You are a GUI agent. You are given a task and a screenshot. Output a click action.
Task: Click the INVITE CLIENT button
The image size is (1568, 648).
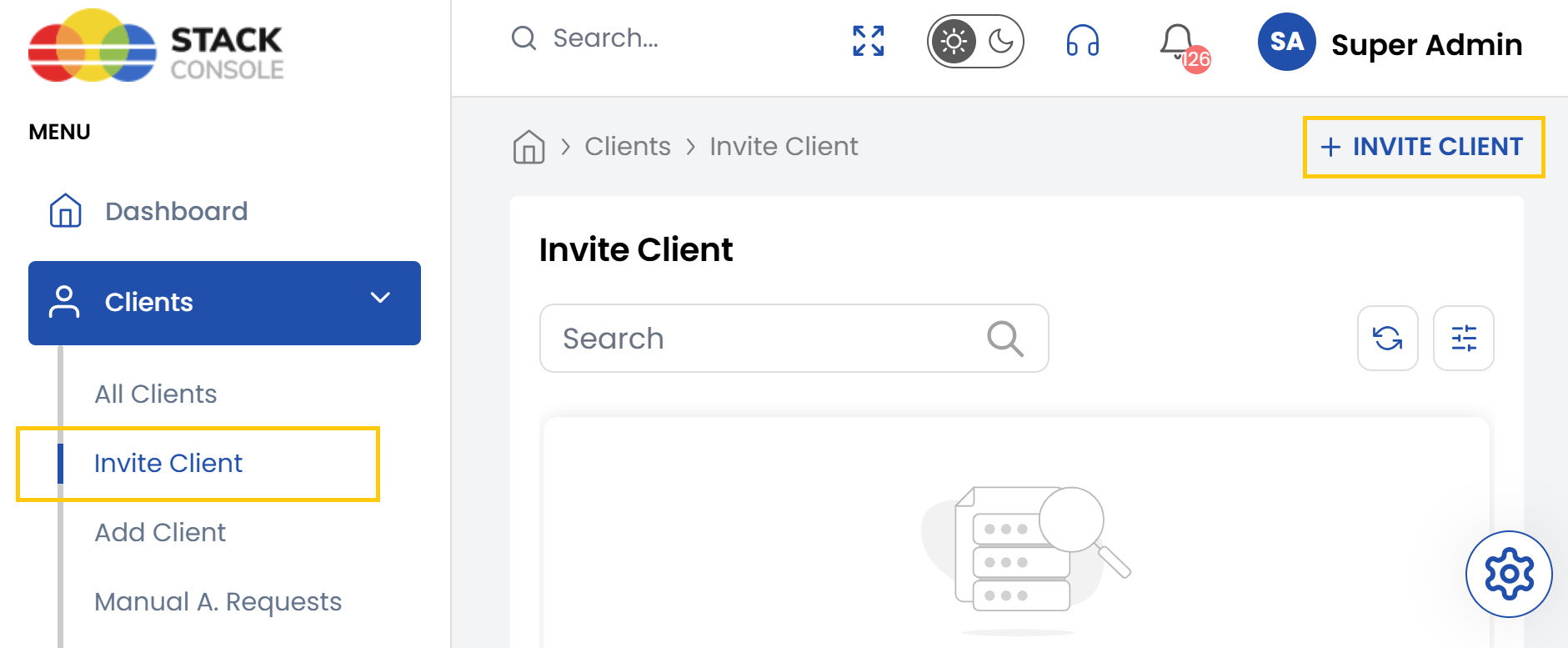1423,147
